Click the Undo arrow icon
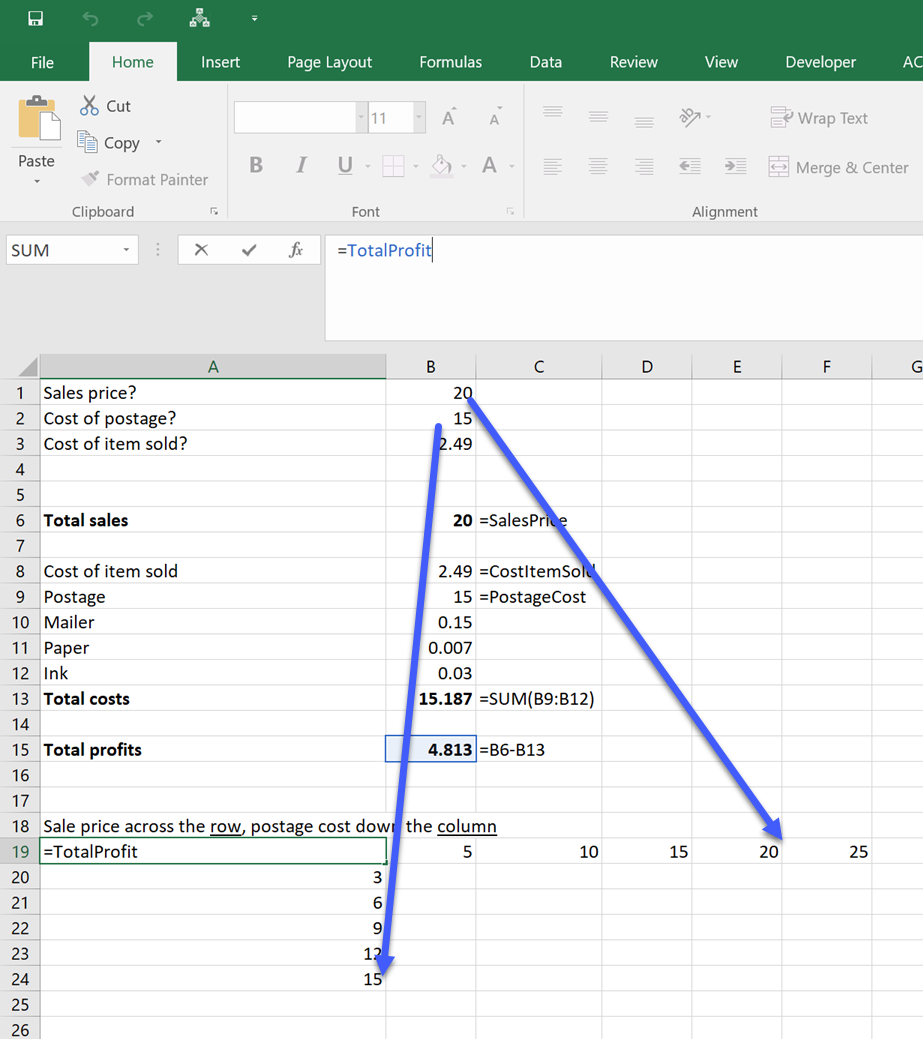Image resolution: width=923 pixels, height=1039 pixels. 89,18
